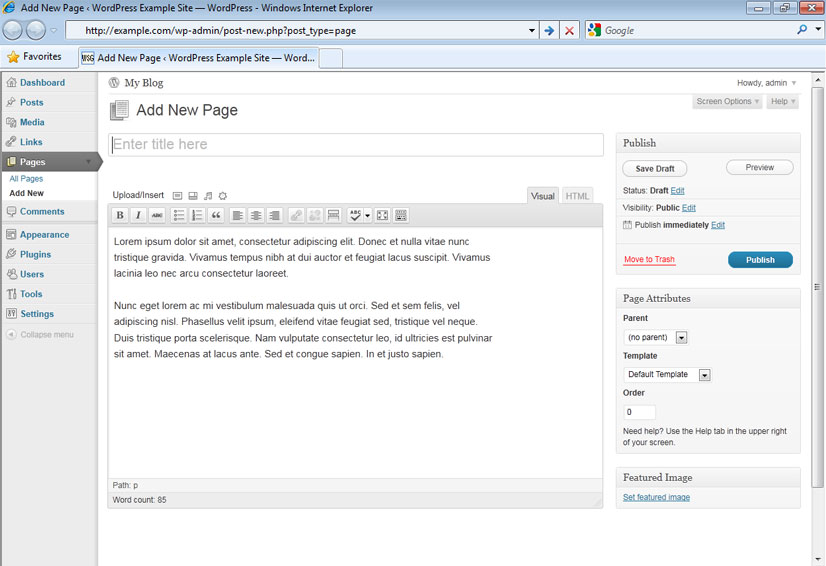Click the Set featured image link
Screen dimensions: 826x566
656,497
